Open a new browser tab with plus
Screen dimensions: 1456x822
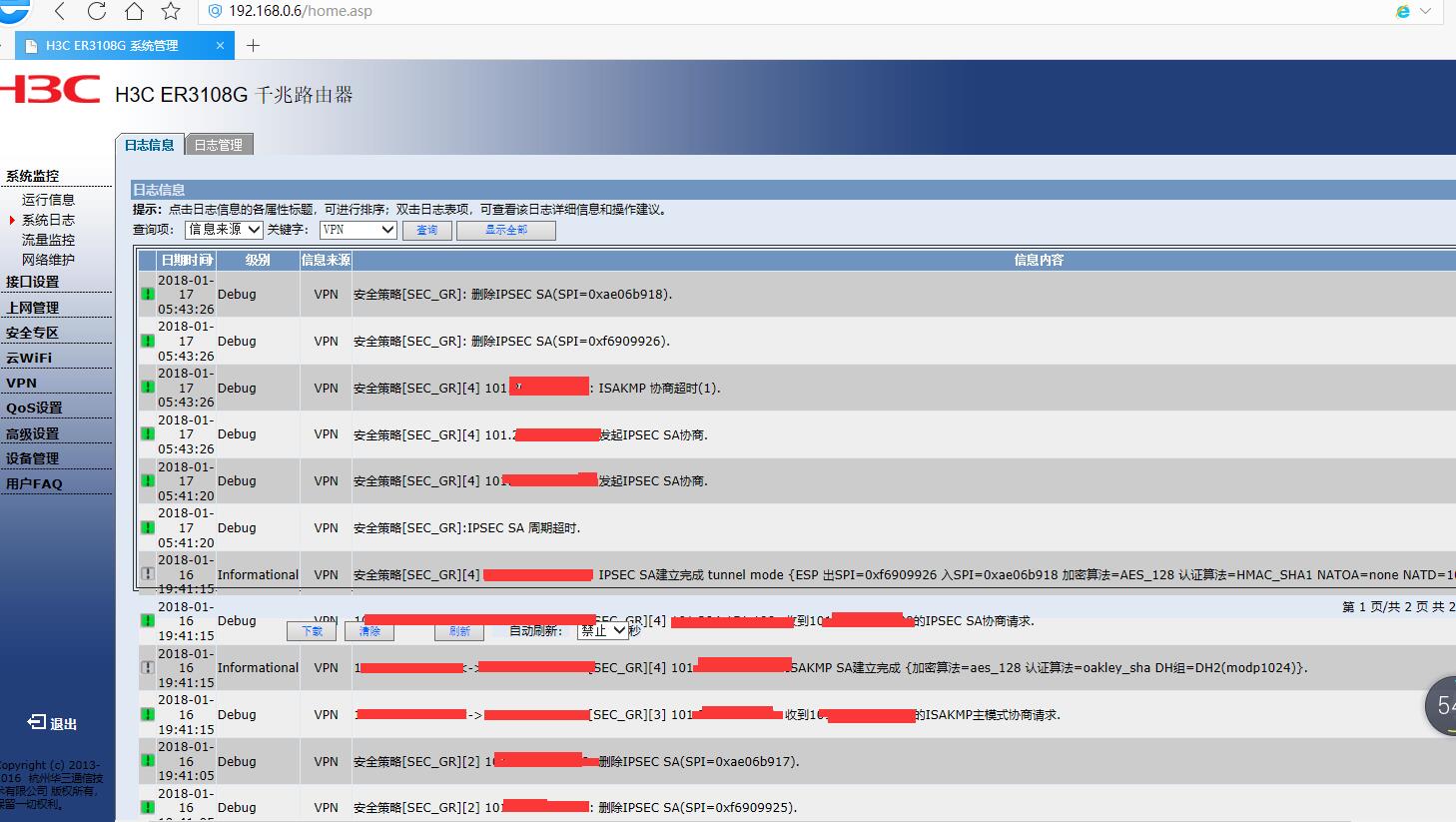click(253, 45)
